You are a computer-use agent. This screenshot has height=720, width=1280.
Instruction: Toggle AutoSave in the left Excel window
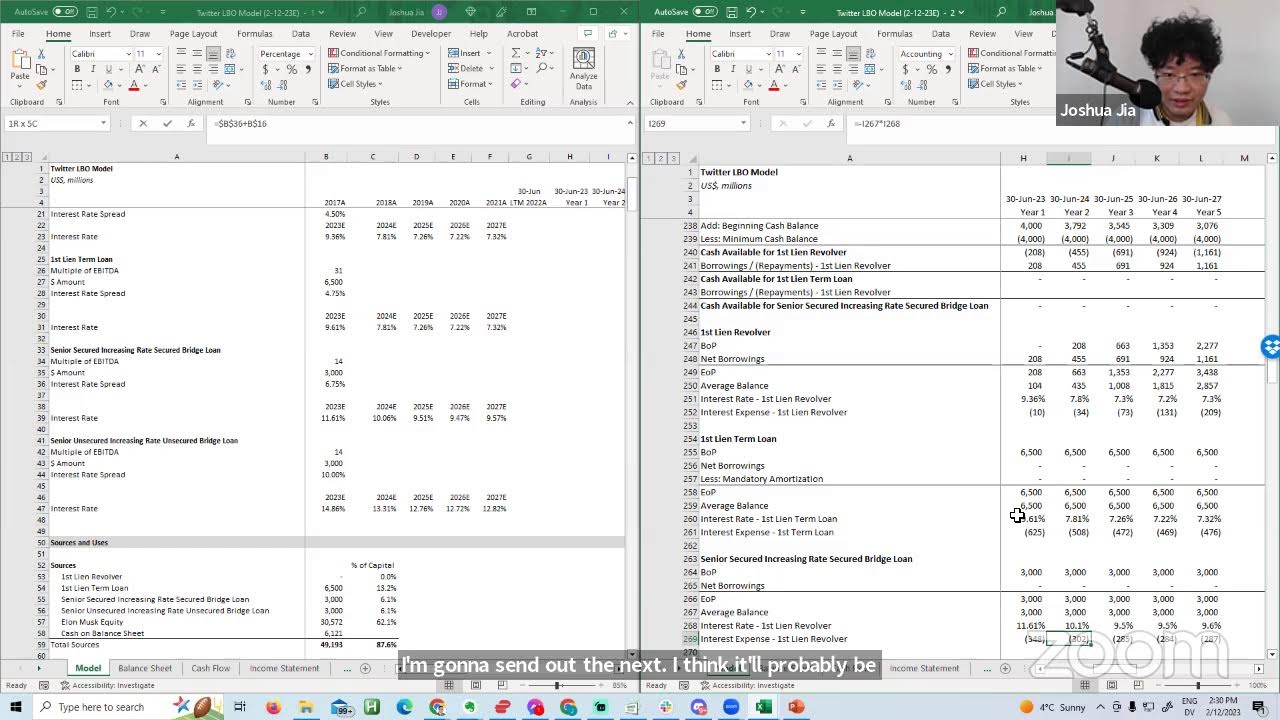tap(65, 11)
